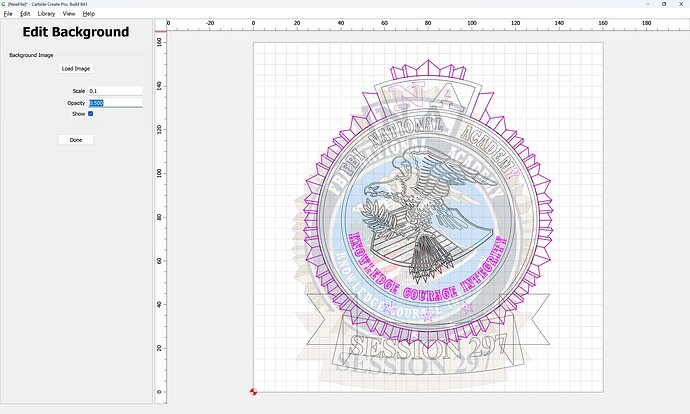The image size is (690, 414).
Task: Click the Done button
Action: coord(76,140)
